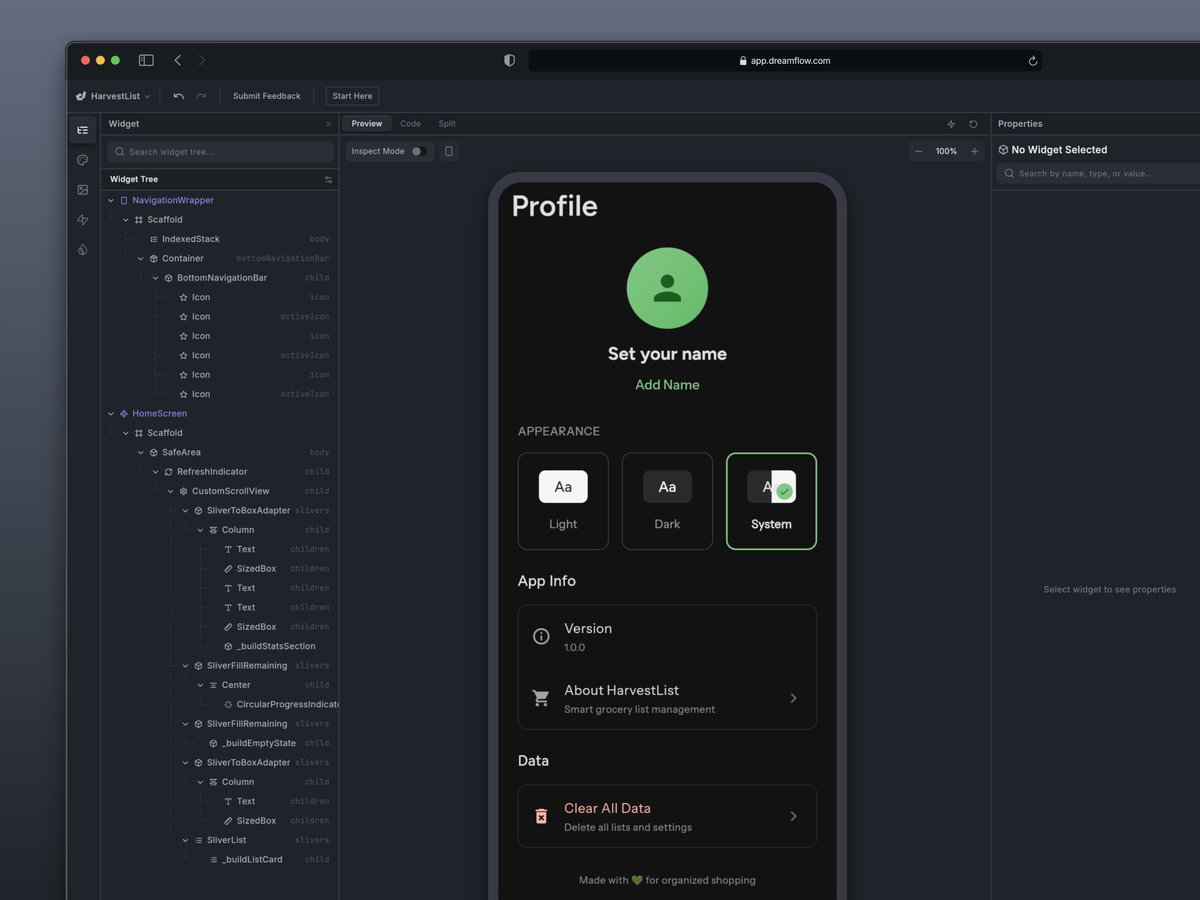Go back with the browser back arrow

point(178,60)
